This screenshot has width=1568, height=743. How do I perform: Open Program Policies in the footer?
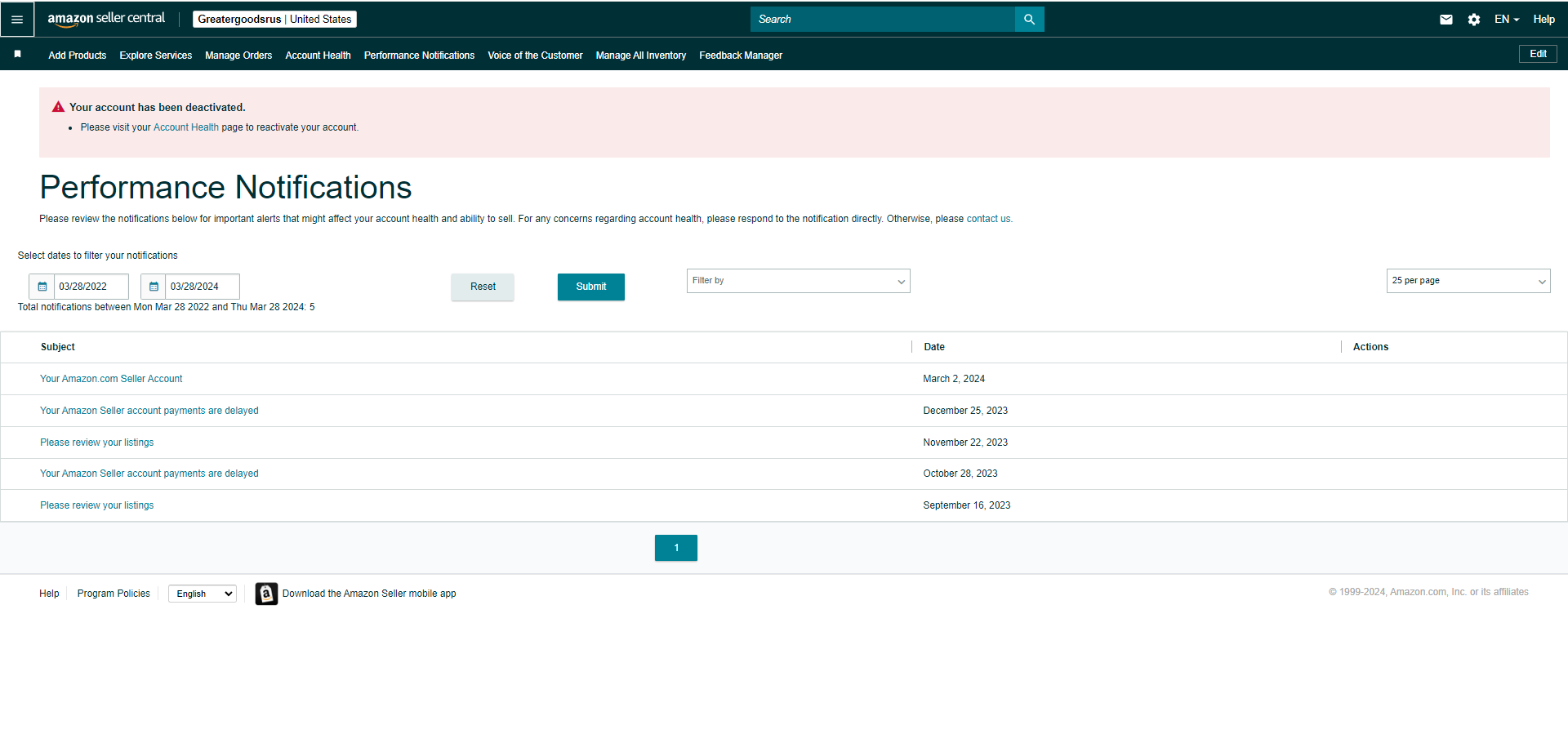(x=114, y=594)
